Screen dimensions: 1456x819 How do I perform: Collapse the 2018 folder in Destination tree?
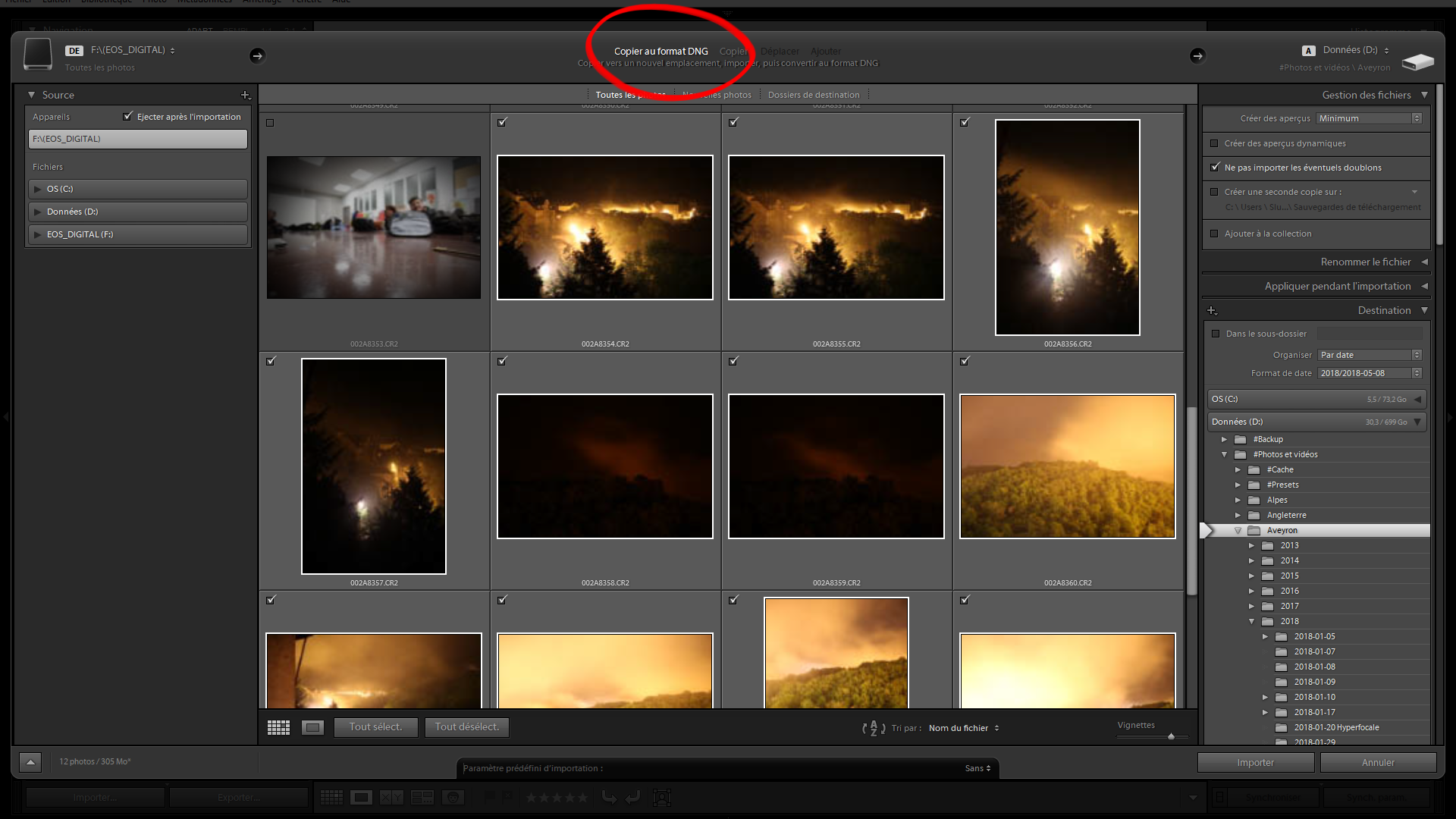1252,621
